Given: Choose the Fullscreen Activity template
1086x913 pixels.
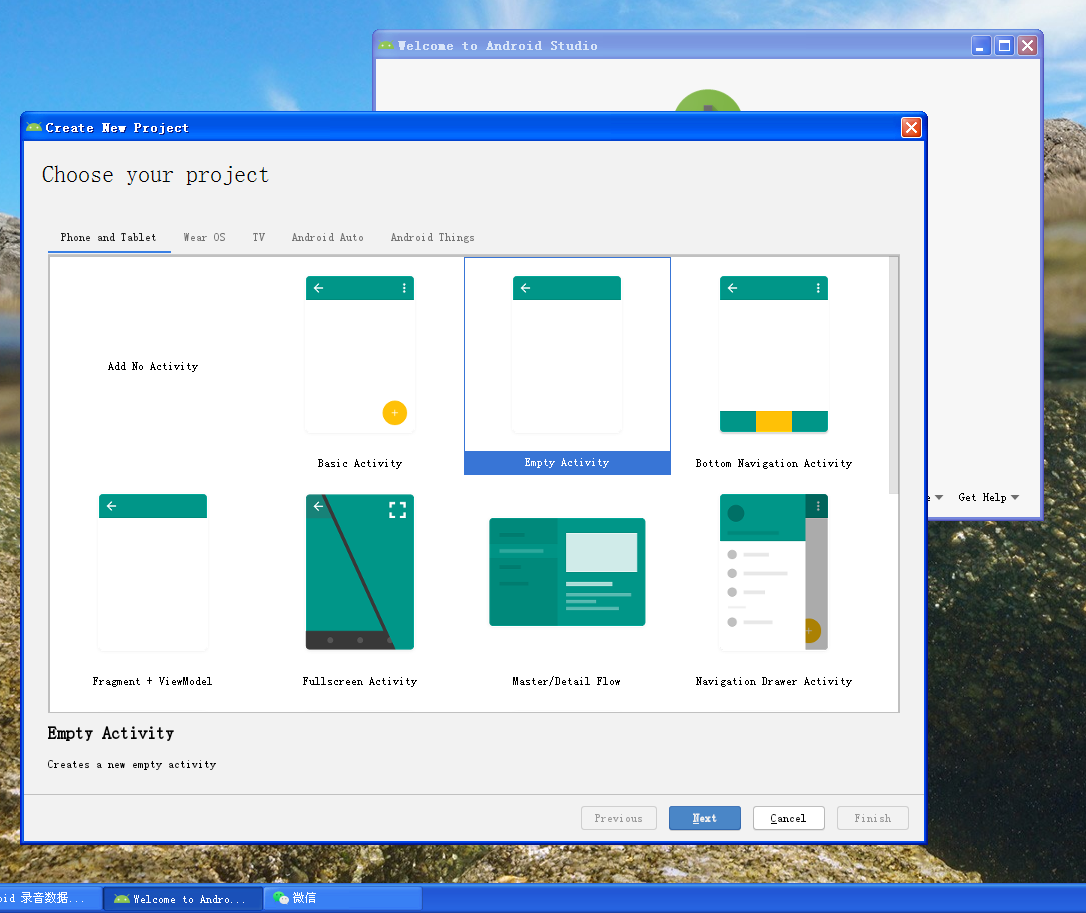Looking at the screenshot, I should (x=359, y=585).
